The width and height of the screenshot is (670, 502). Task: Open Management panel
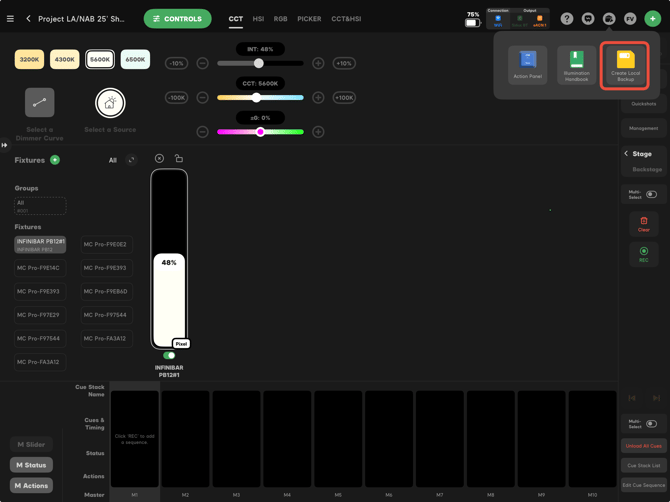pos(644,128)
